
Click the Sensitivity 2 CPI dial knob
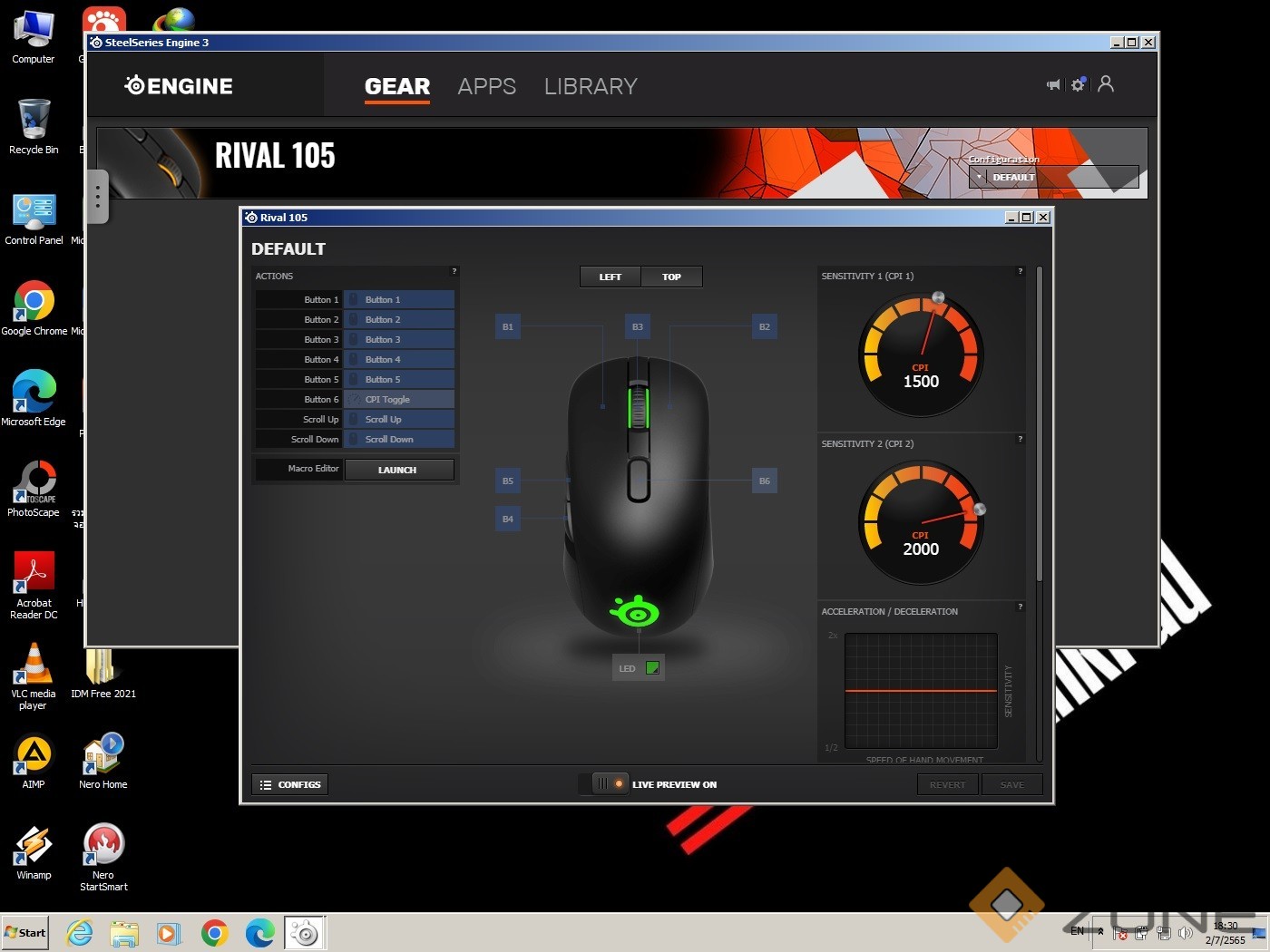(x=979, y=510)
